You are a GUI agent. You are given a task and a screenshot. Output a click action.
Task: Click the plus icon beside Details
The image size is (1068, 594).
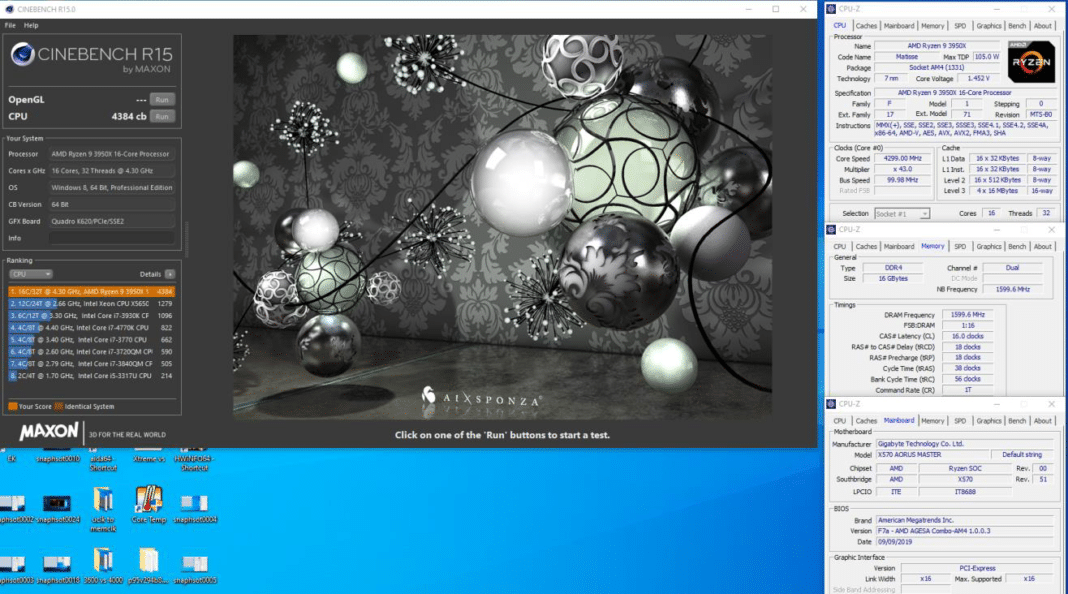coord(170,274)
